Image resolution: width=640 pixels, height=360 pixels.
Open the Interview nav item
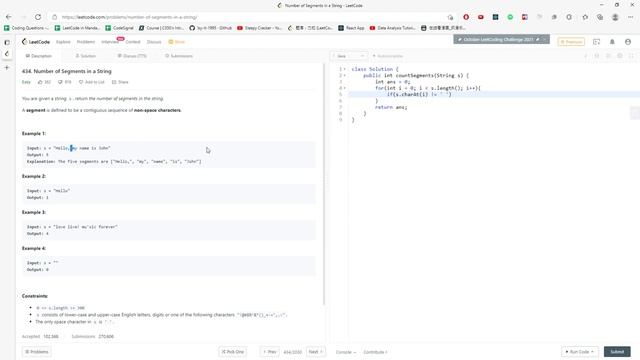coord(110,42)
